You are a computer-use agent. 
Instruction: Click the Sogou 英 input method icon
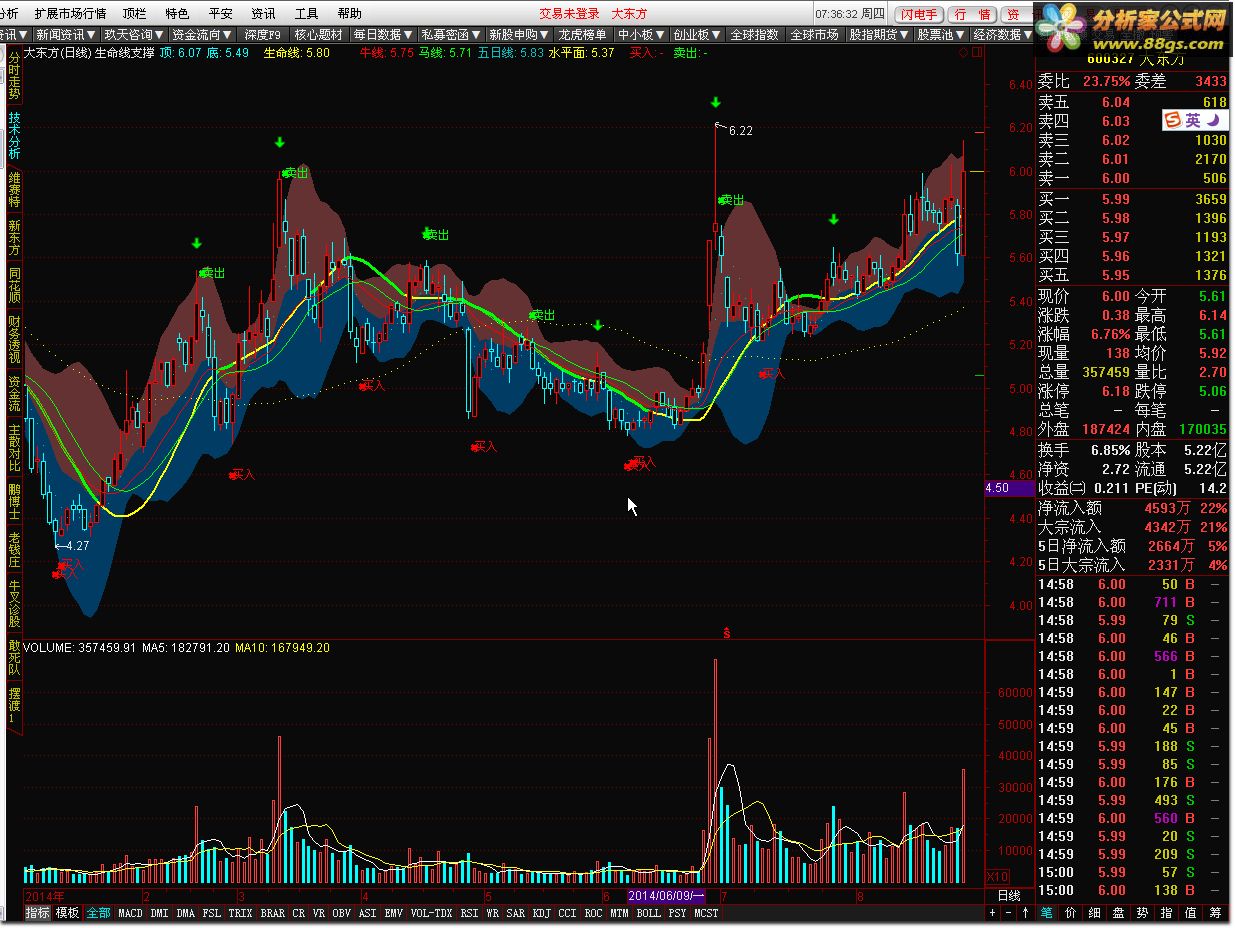pyautogui.click(x=1193, y=120)
